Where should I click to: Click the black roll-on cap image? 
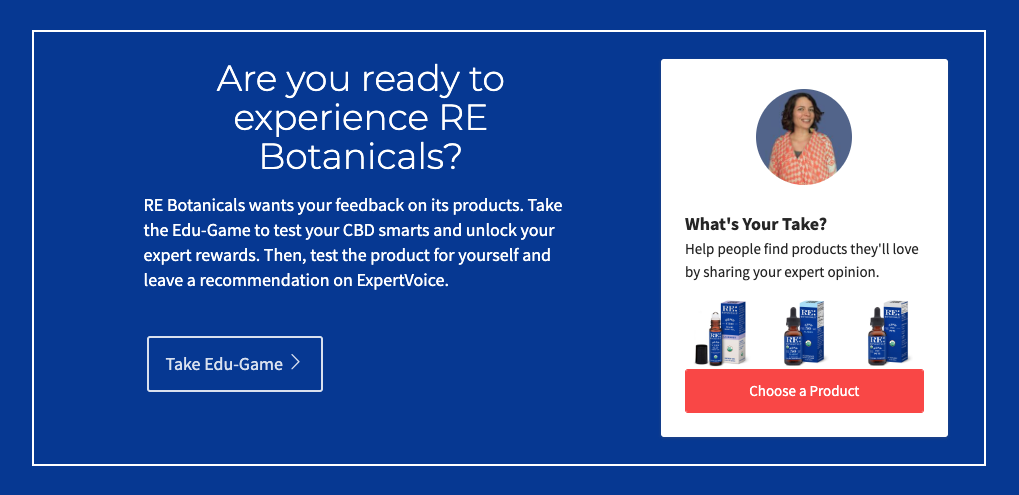(701, 354)
